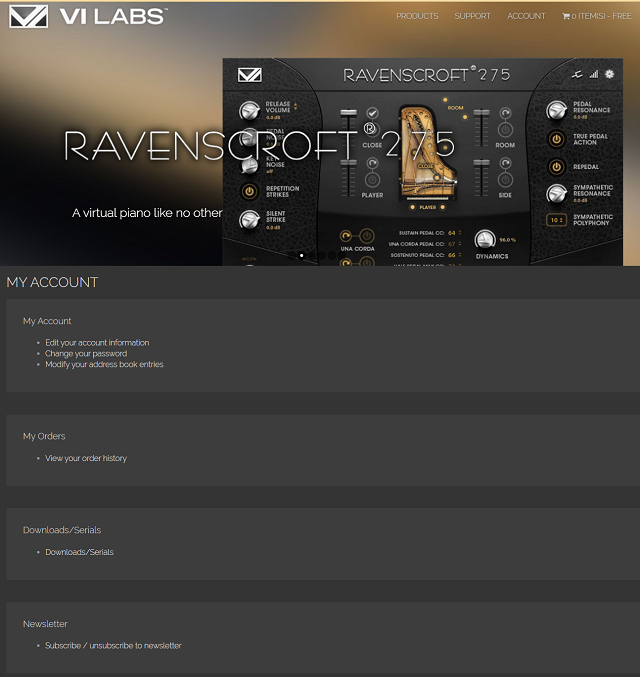Click the Repetition Strikes power button

(x=249, y=191)
